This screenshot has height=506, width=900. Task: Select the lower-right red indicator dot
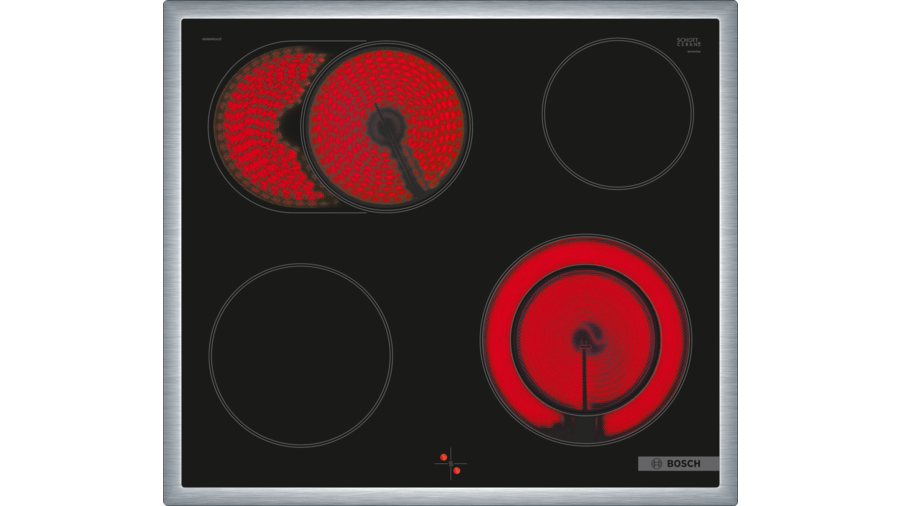point(457,469)
